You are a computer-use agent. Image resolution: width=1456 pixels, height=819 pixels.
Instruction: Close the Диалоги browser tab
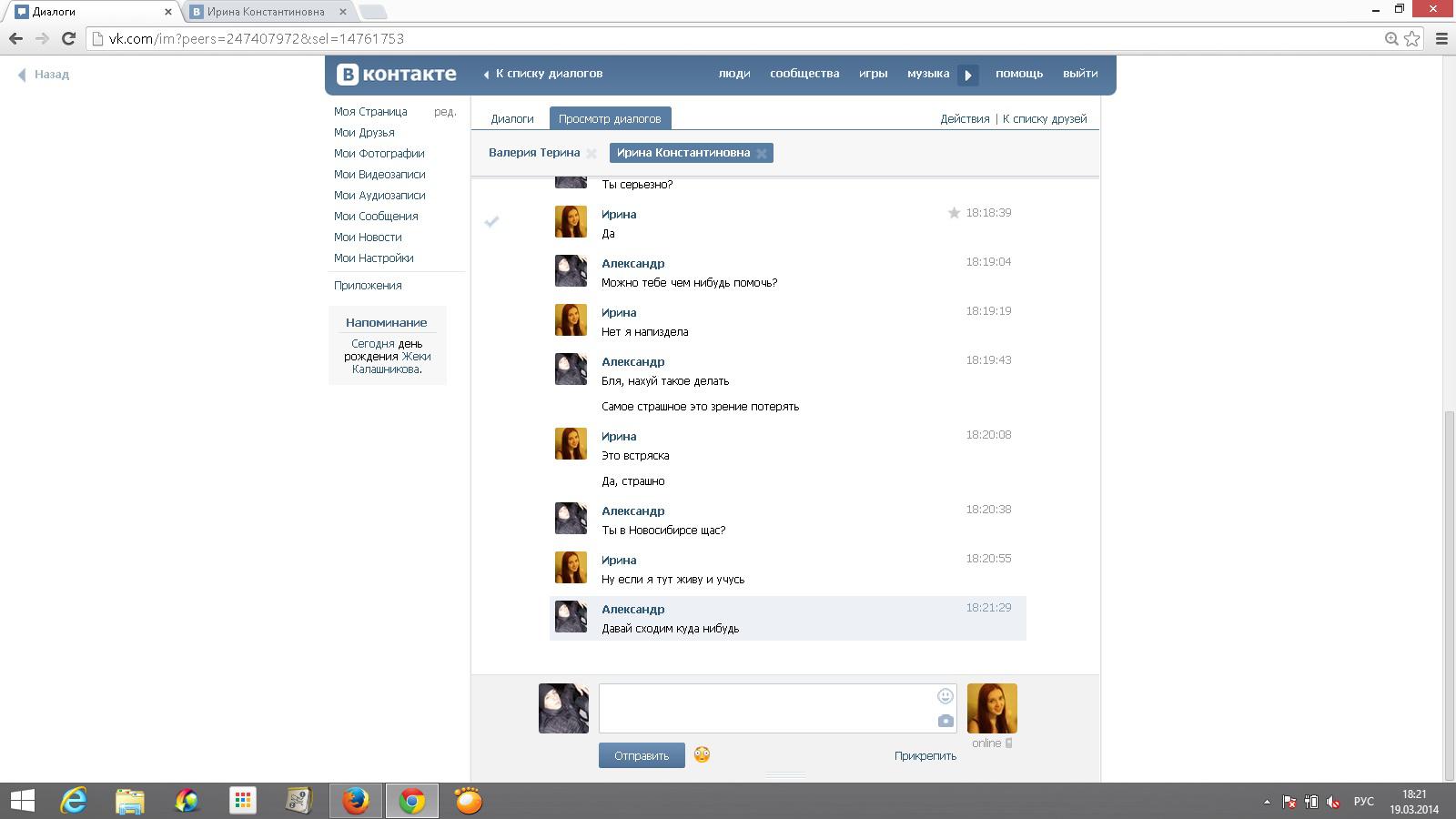click(x=167, y=12)
